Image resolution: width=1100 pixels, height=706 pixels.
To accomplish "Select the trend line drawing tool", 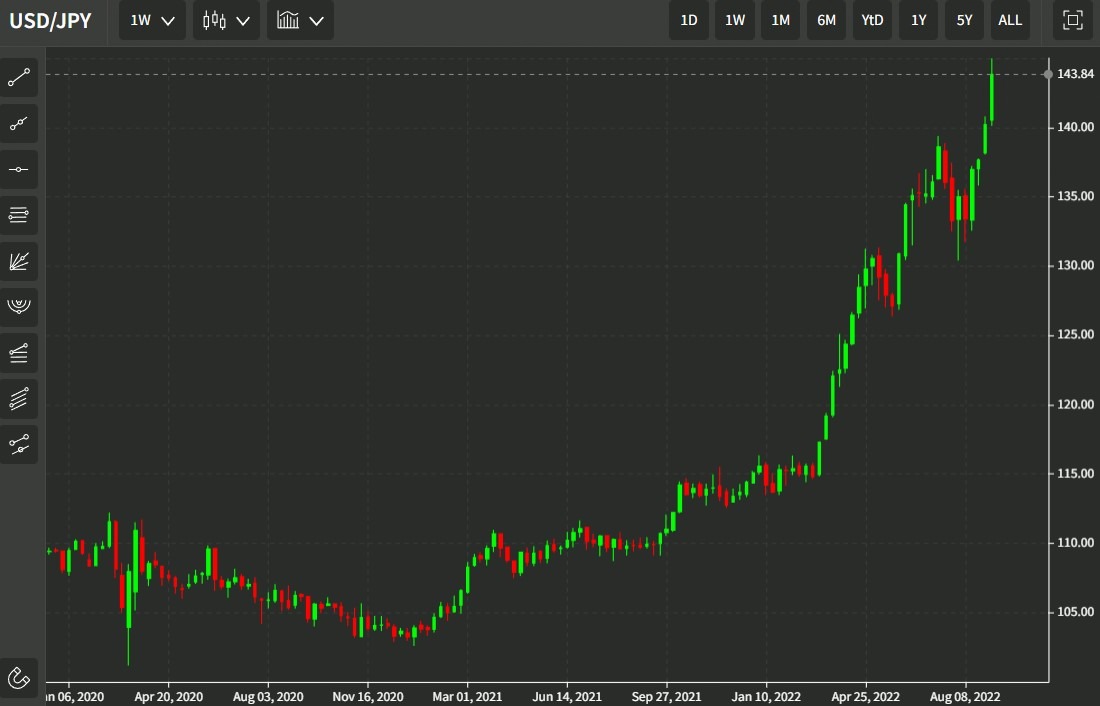I will (x=19, y=77).
